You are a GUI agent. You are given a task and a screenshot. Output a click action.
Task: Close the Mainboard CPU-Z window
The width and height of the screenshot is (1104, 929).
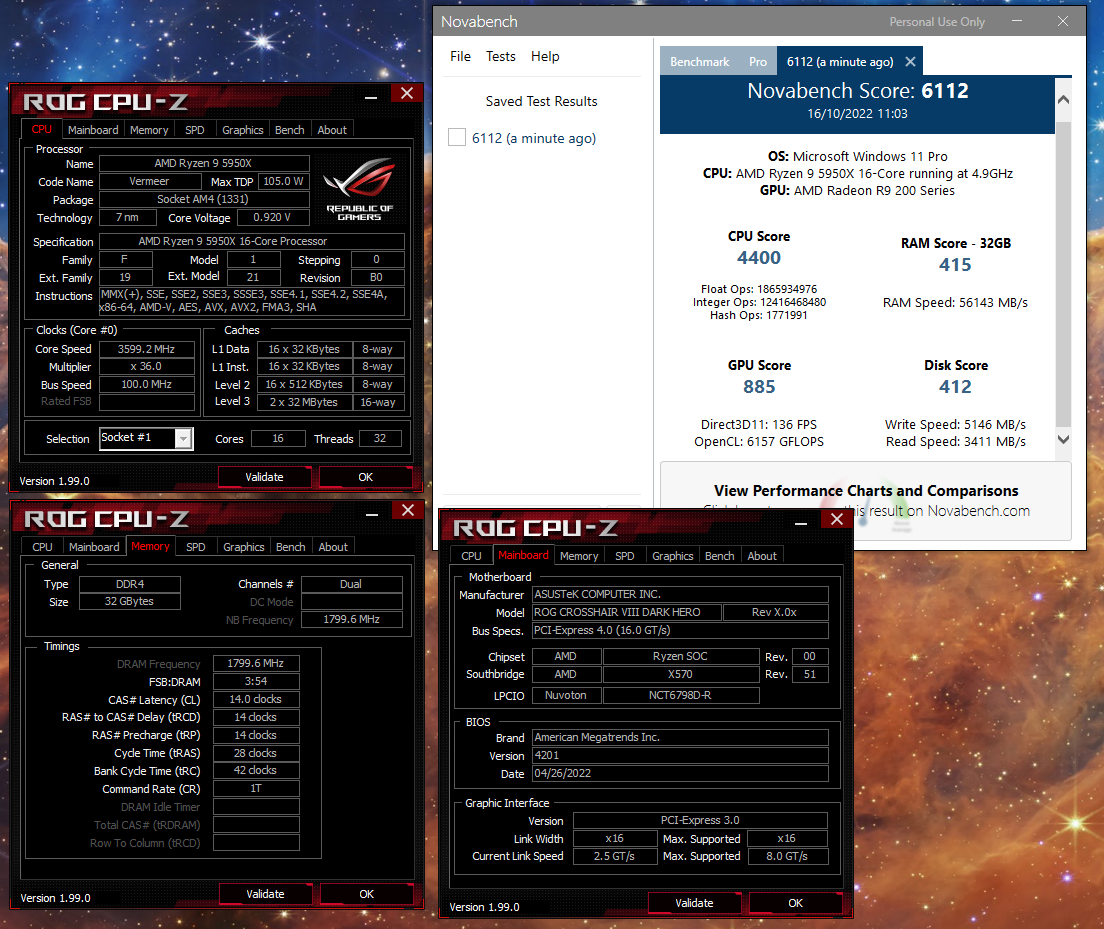[836, 520]
